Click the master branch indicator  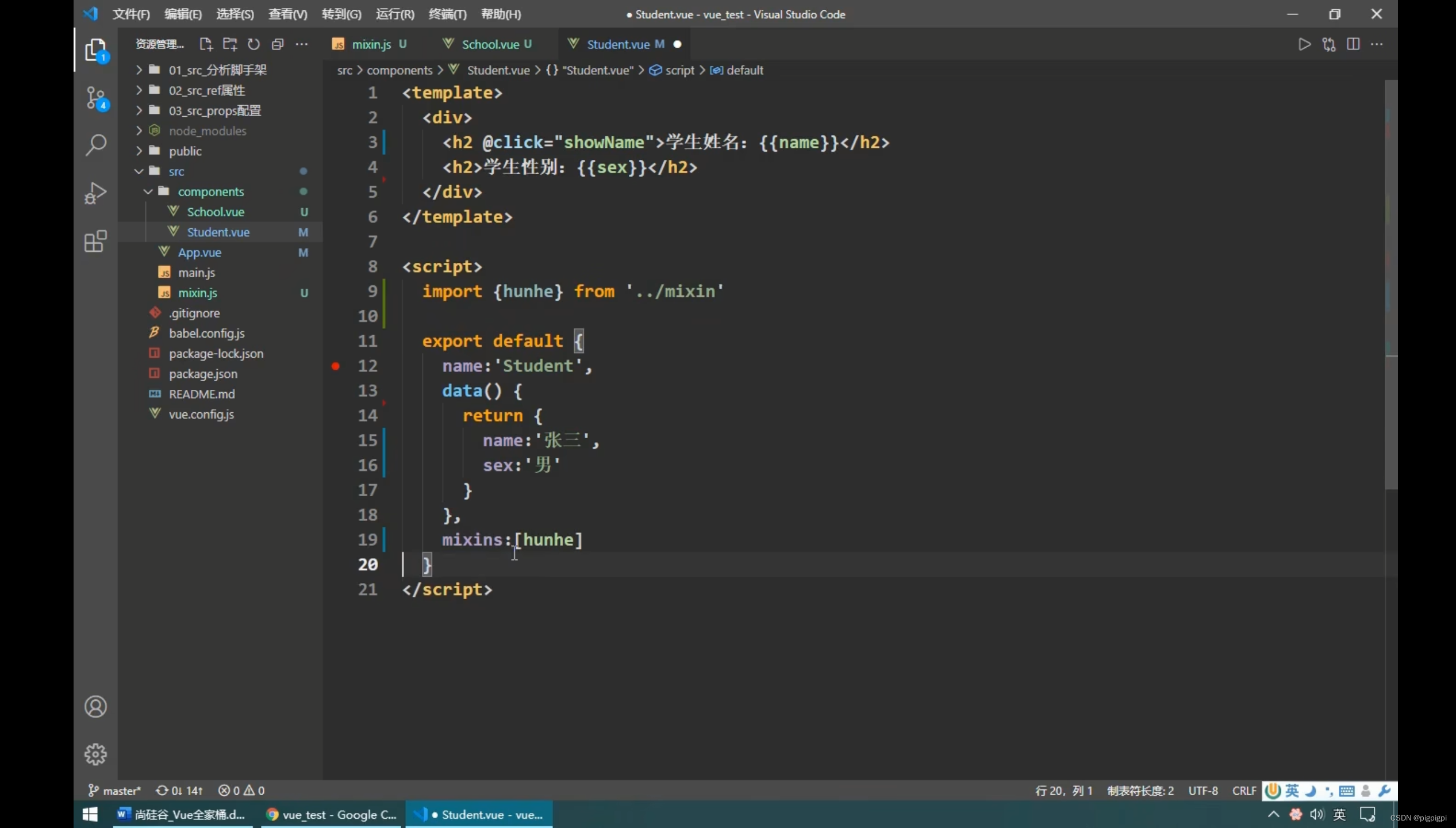(114, 791)
